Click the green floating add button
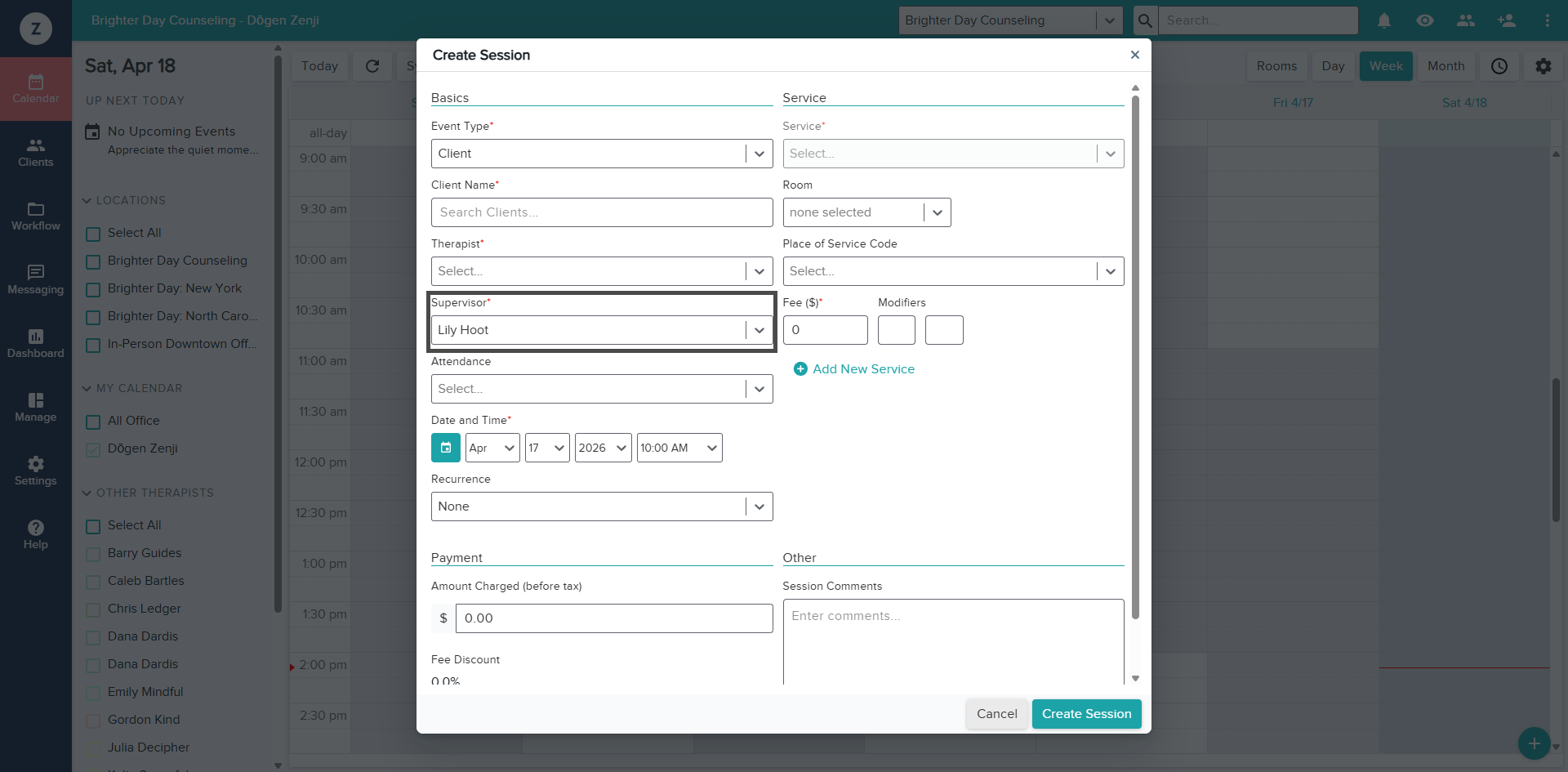Screen dimensions: 1568x772 click(1535, 743)
